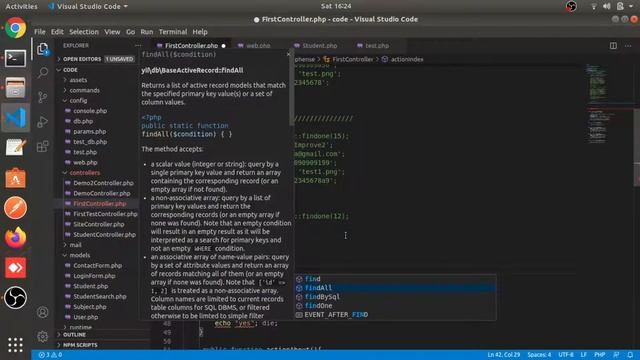Click the feedback icon in status bar
640x360 pixels.
(x=616, y=355)
